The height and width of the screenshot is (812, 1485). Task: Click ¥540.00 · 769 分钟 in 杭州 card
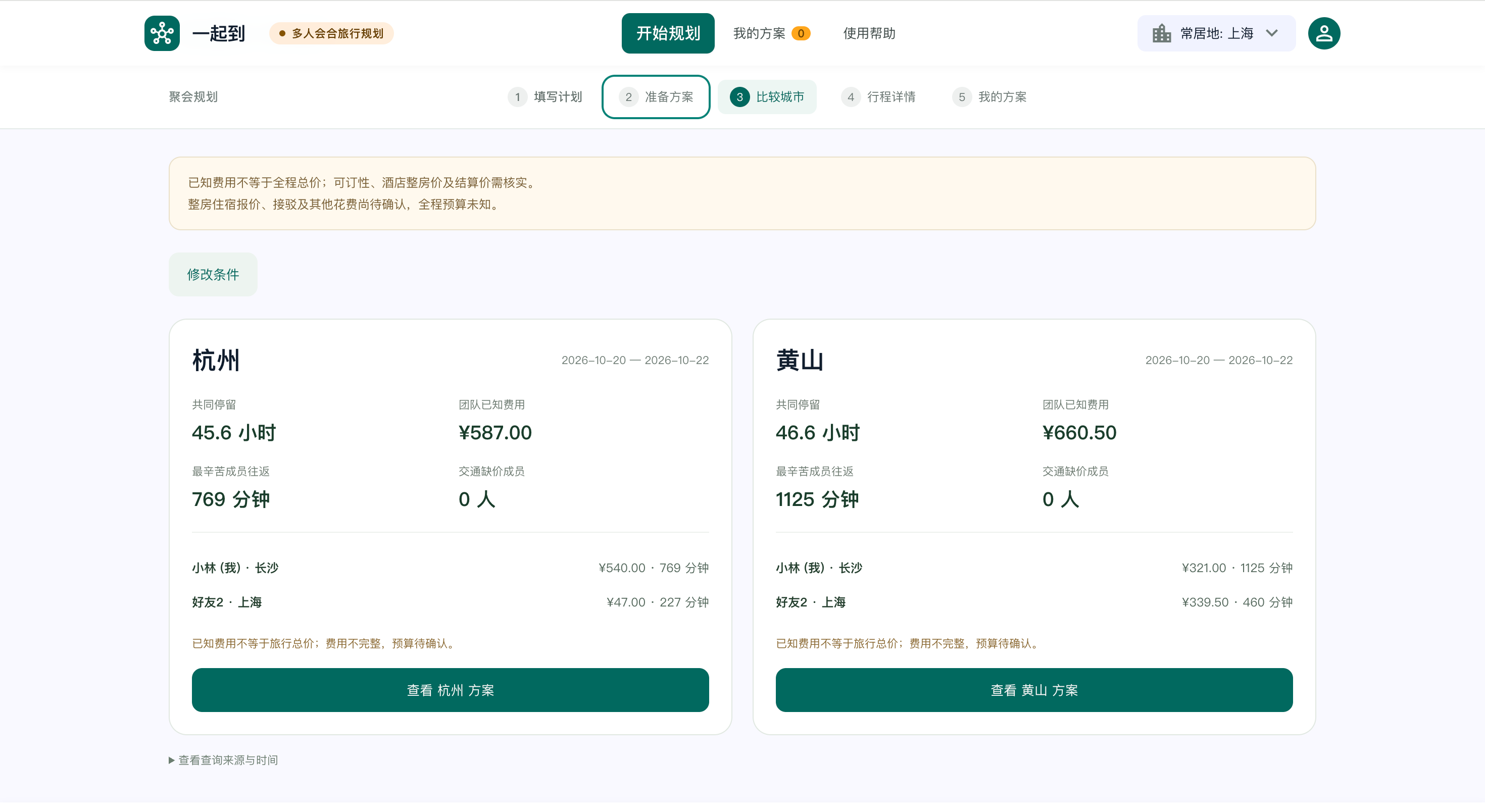tap(653, 568)
